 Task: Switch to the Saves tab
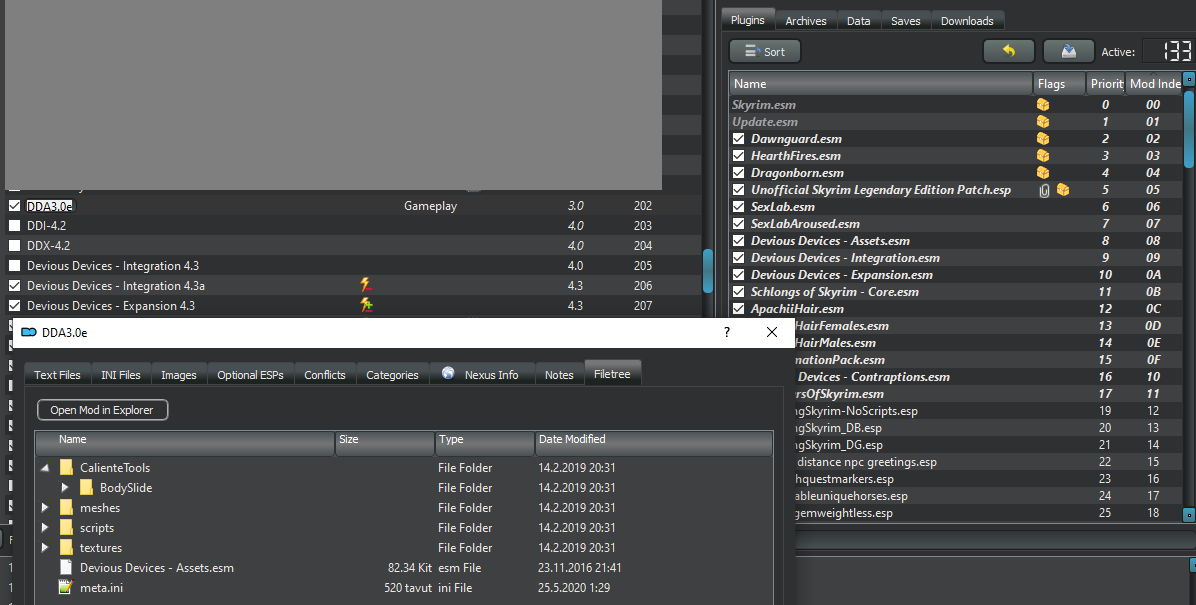pos(905,21)
